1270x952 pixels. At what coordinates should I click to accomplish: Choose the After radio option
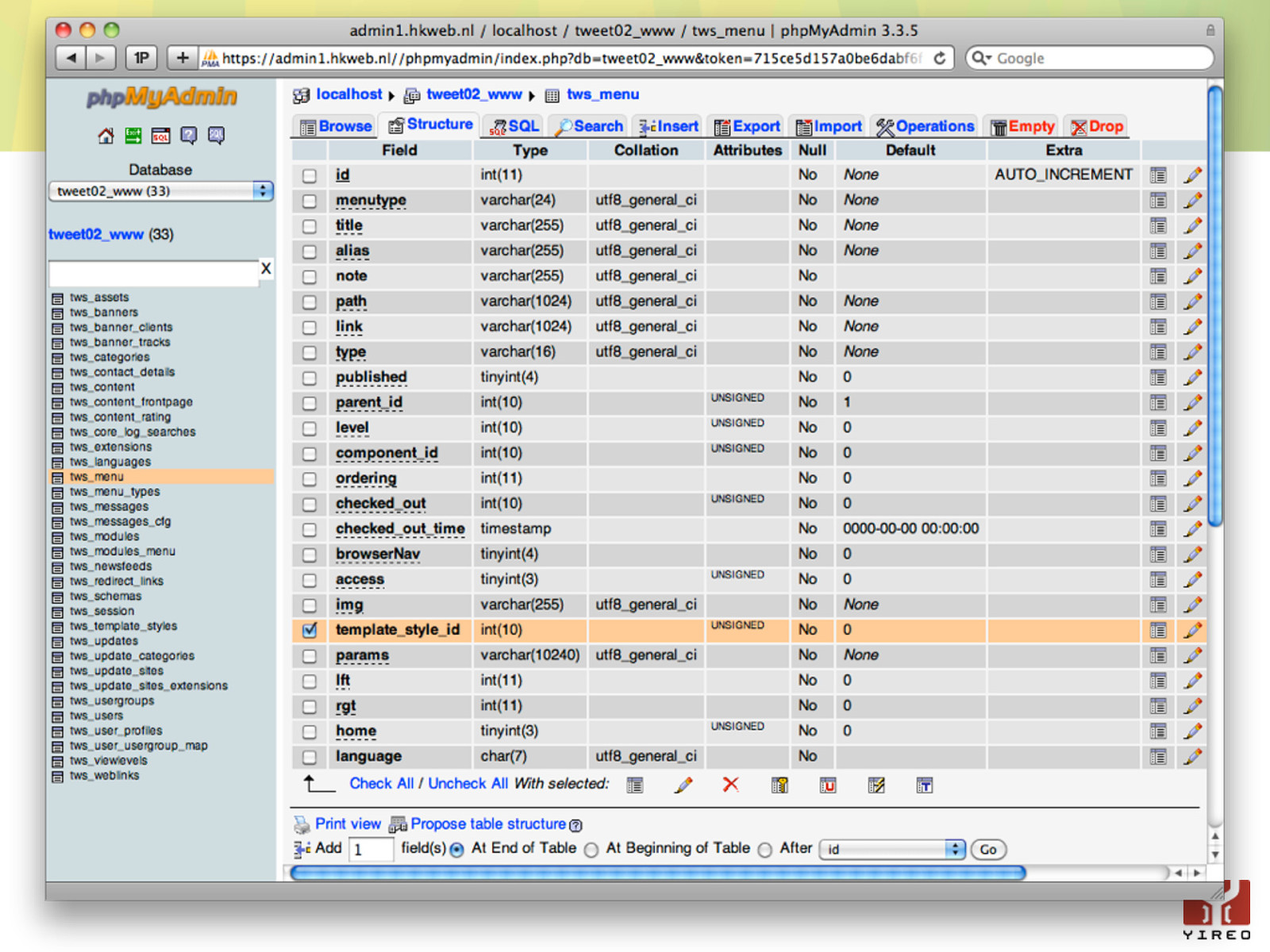point(765,850)
